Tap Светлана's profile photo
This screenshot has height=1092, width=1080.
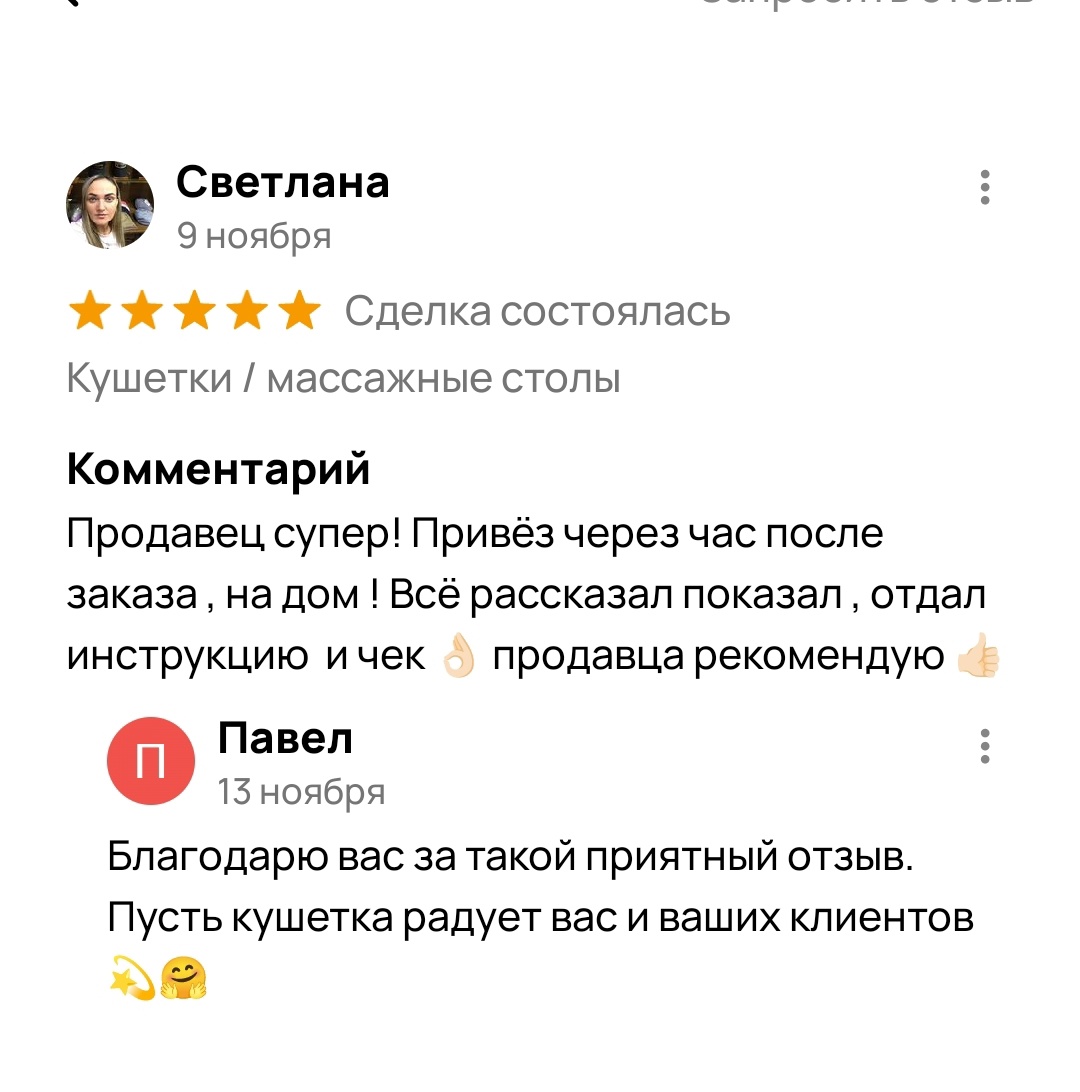[x=110, y=205]
